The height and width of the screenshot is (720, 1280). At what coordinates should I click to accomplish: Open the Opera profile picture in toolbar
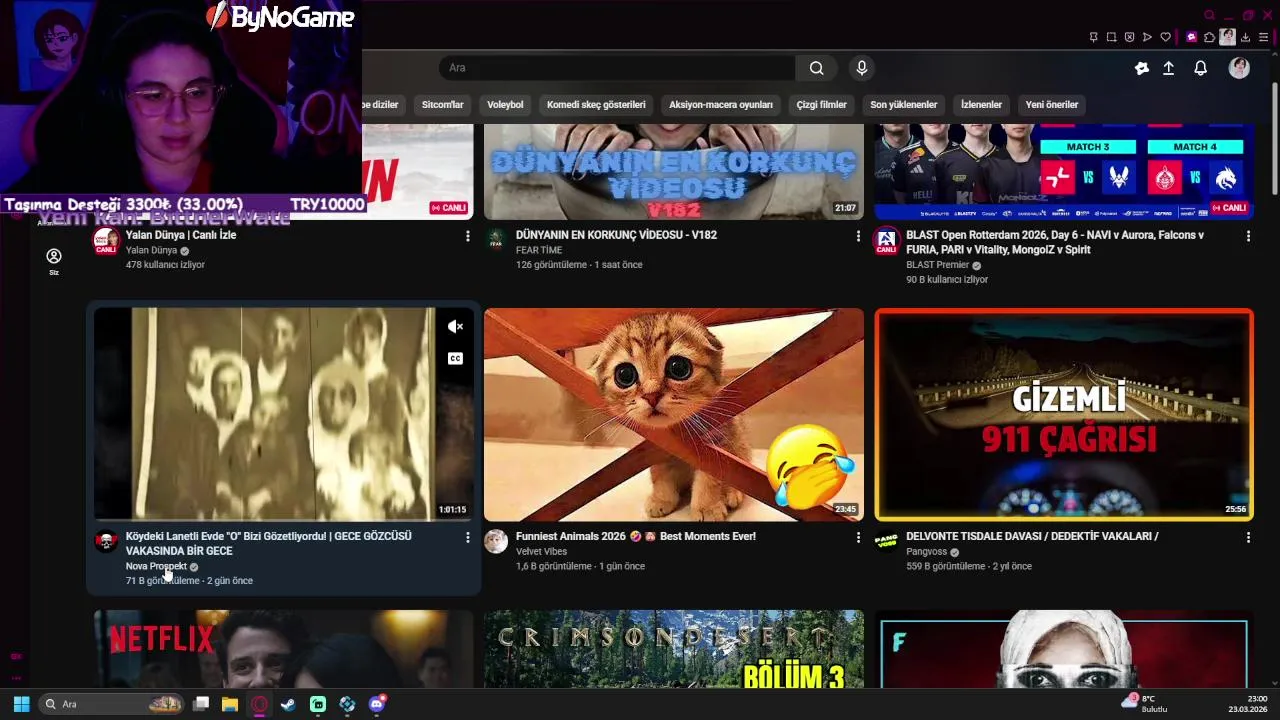tap(1227, 37)
